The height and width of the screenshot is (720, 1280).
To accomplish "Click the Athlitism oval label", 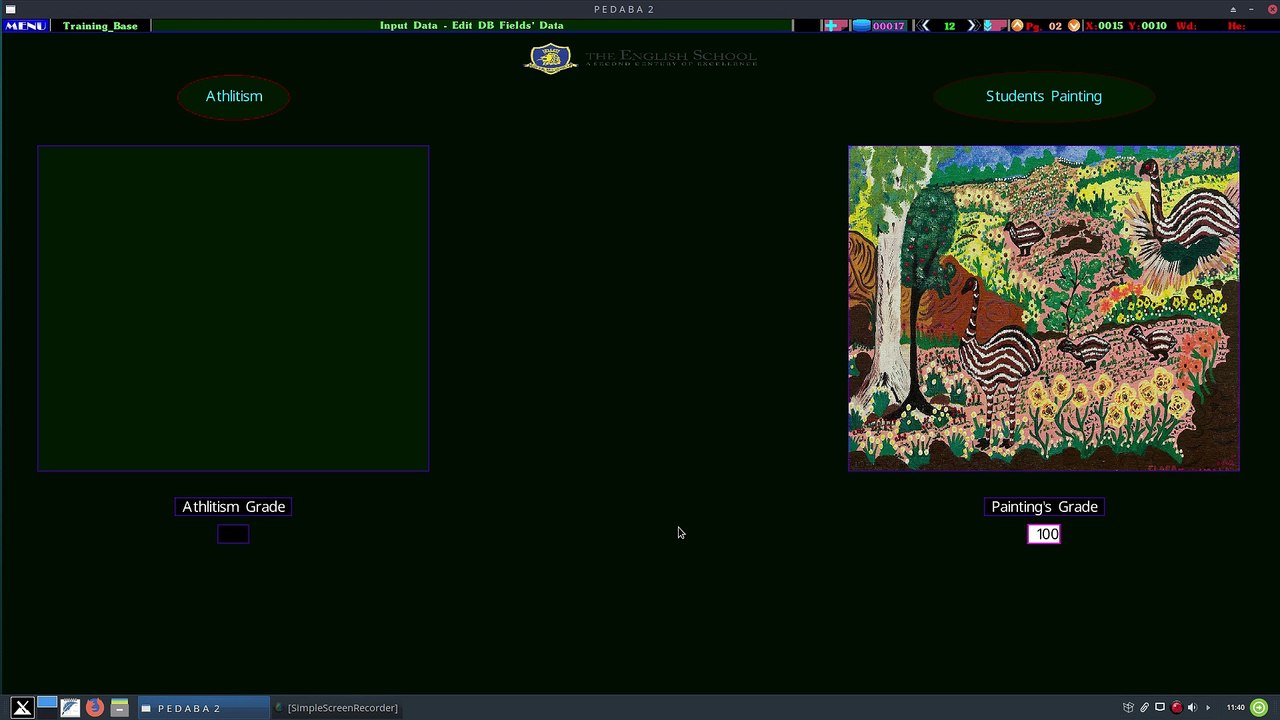I will (234, 97).
